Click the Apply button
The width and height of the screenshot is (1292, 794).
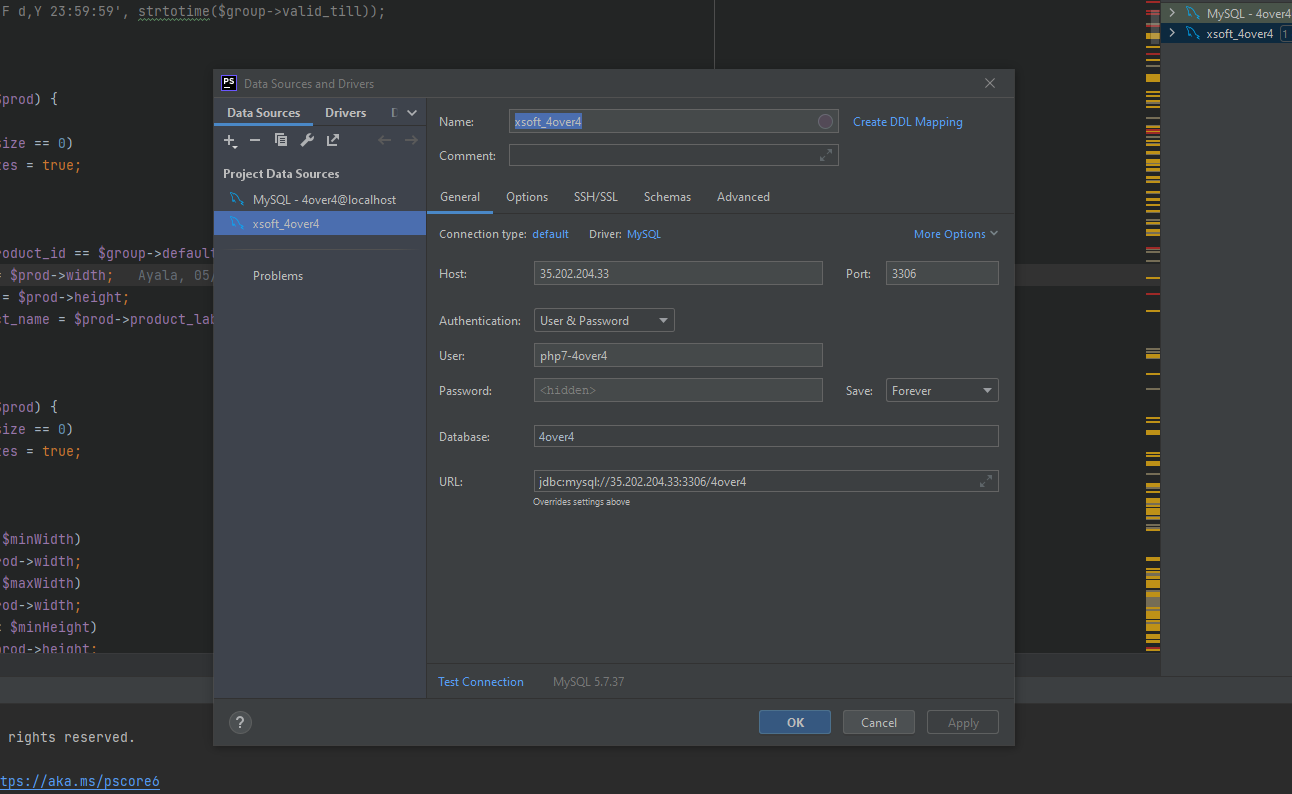[x=963, y=722]
